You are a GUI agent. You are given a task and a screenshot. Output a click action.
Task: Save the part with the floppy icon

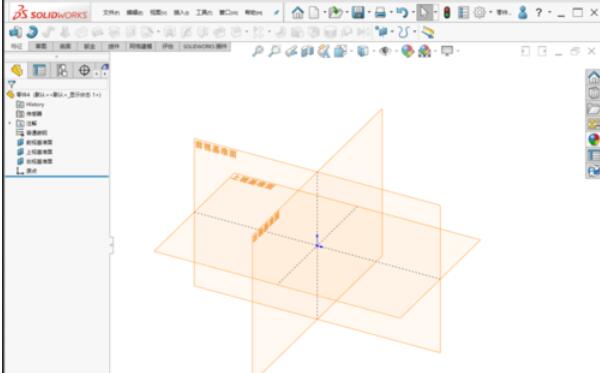[358, 13]
